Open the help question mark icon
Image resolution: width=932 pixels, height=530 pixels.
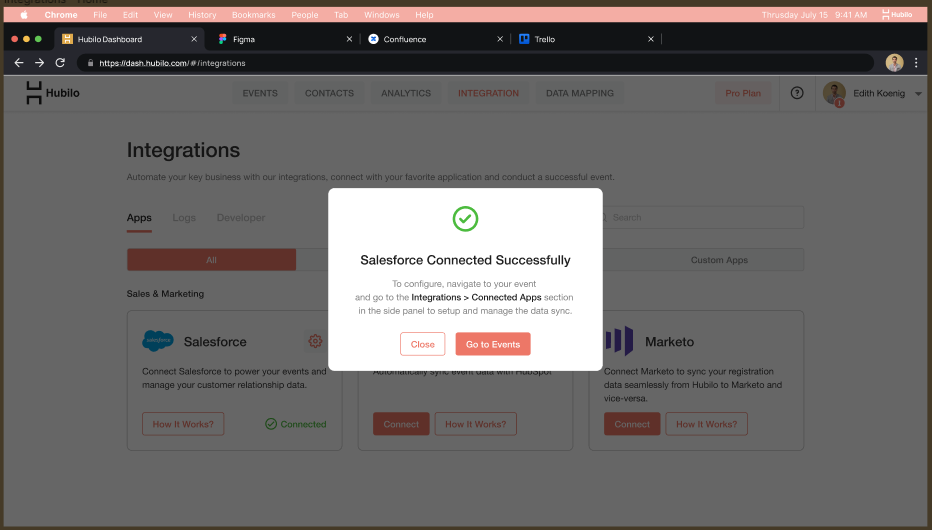[x=797, y=93]
